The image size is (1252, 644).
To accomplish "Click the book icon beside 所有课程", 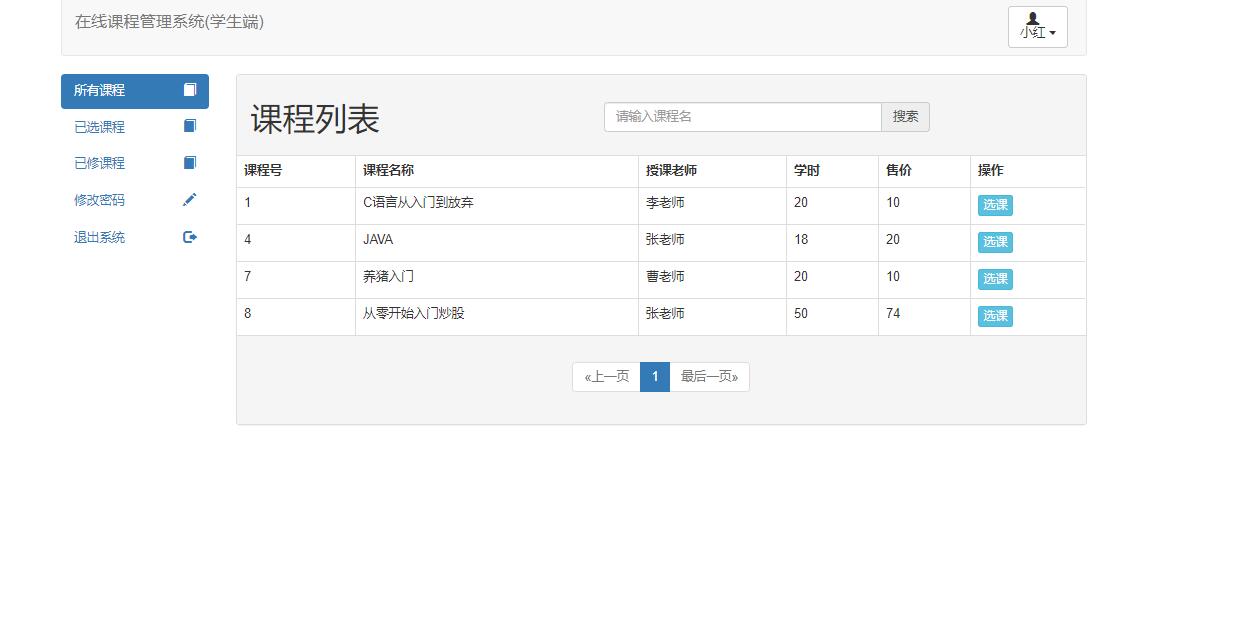I will point(189,90).
